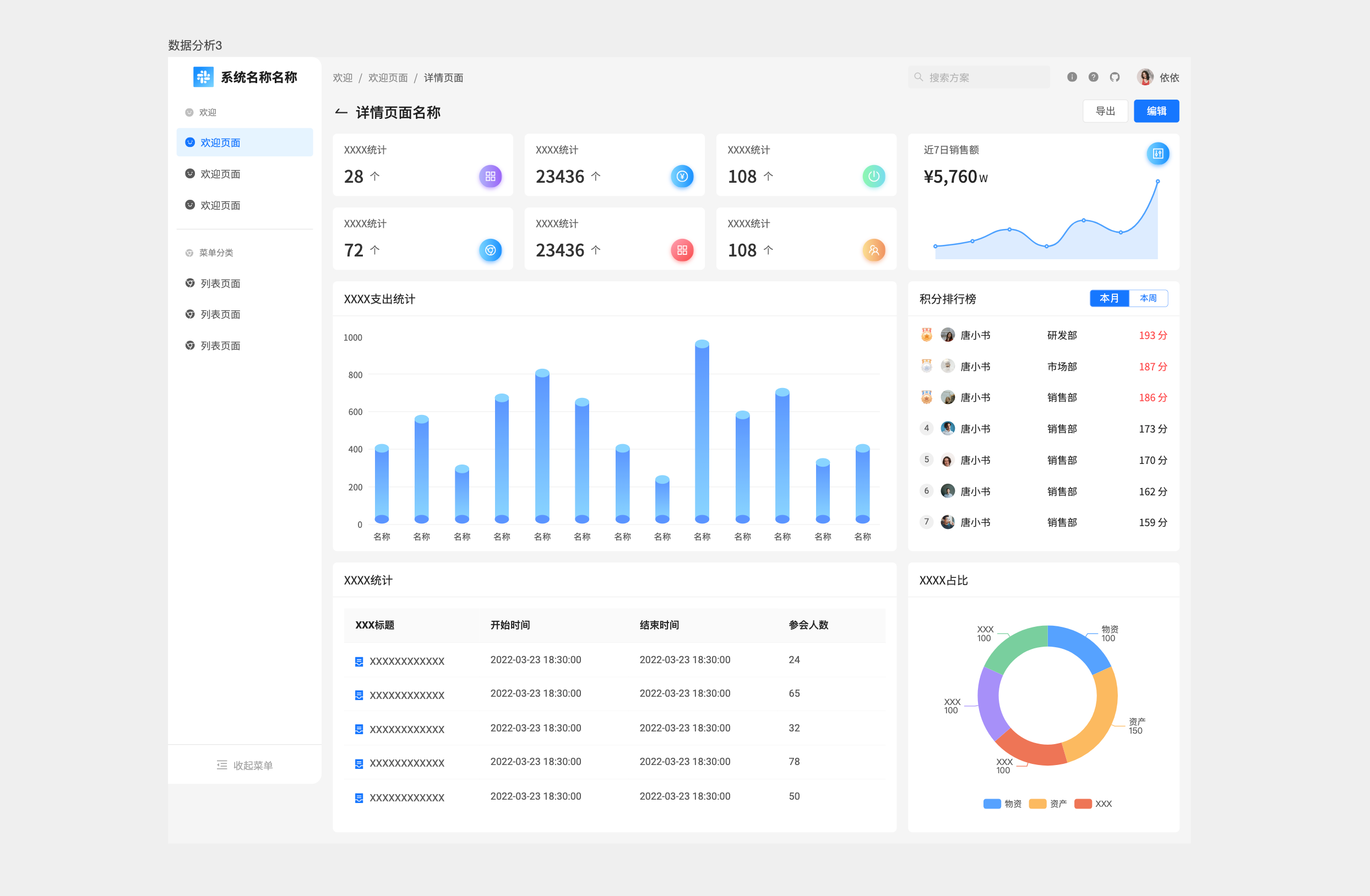Screen dimensions: 1370x896
Task: Click the 导出 button
Action: [1105, 111]
